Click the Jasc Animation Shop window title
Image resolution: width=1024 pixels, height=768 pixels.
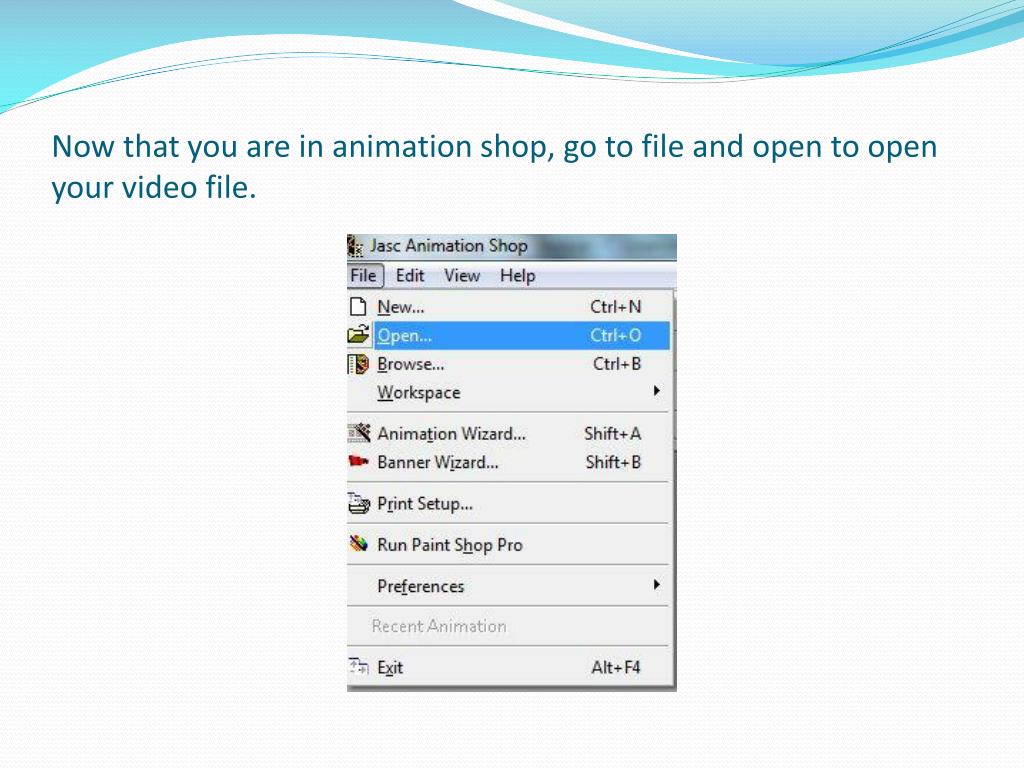(449, 246)
